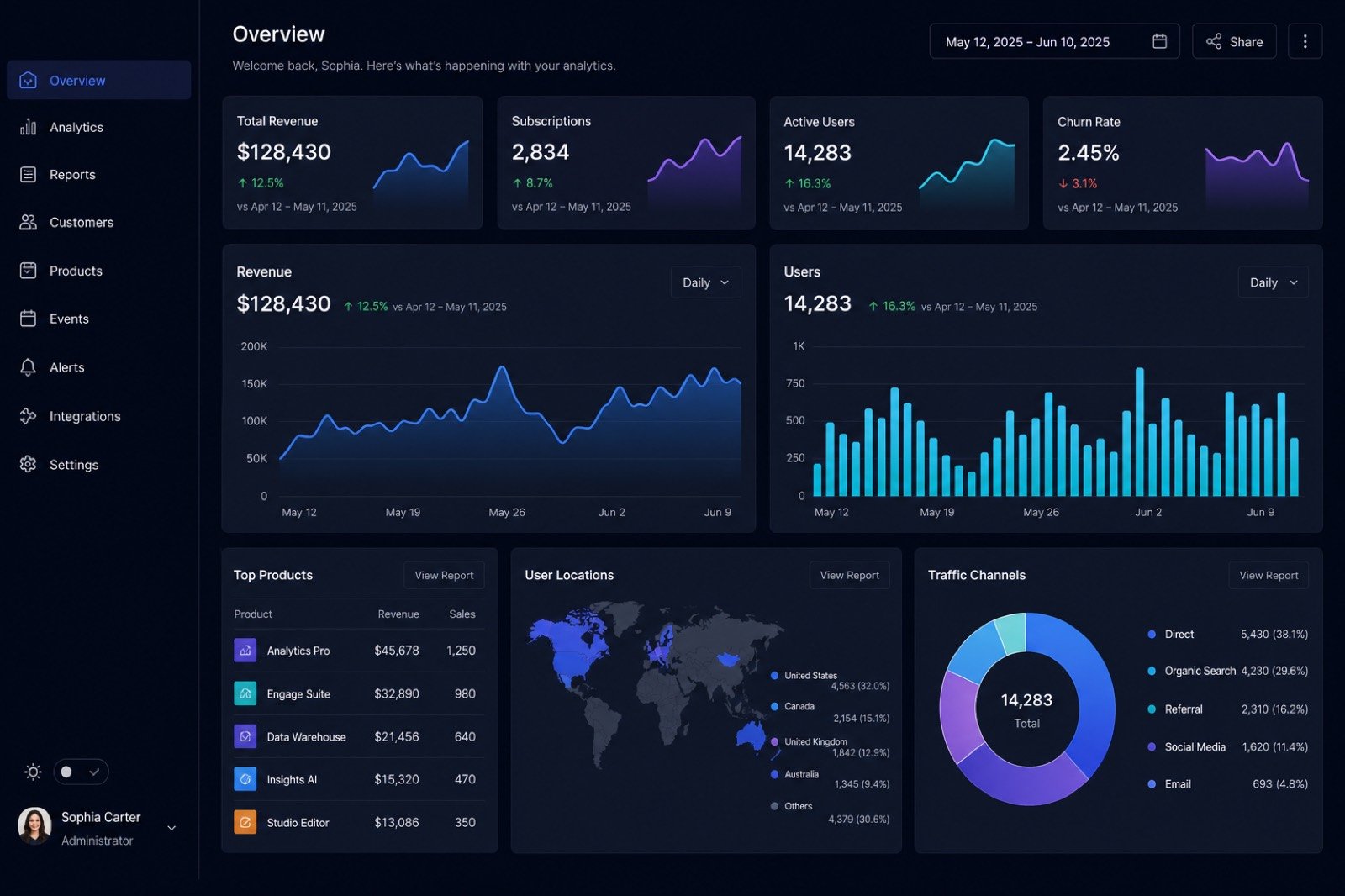1345x896 pixels.
Task: Click the Settings gear icon
Action: [x=28, y=464]
